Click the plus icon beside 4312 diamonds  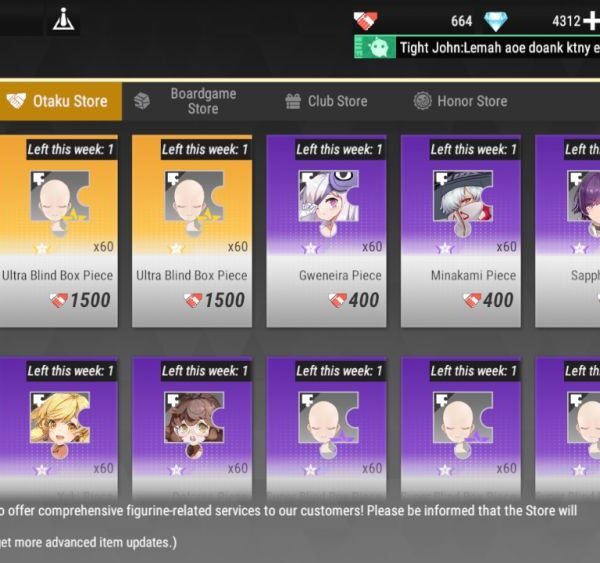click(592, 21)
